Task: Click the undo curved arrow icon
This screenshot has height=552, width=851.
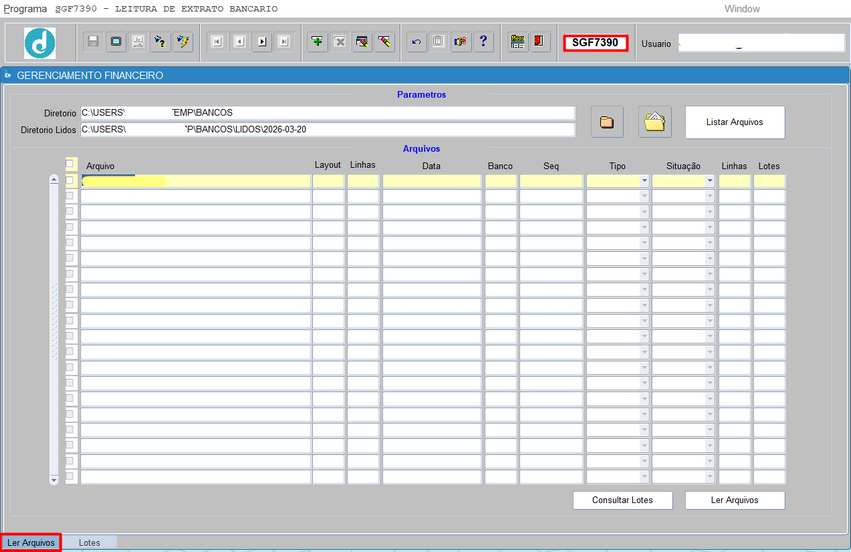Action: pyautogui.click(x=416, y=42)
